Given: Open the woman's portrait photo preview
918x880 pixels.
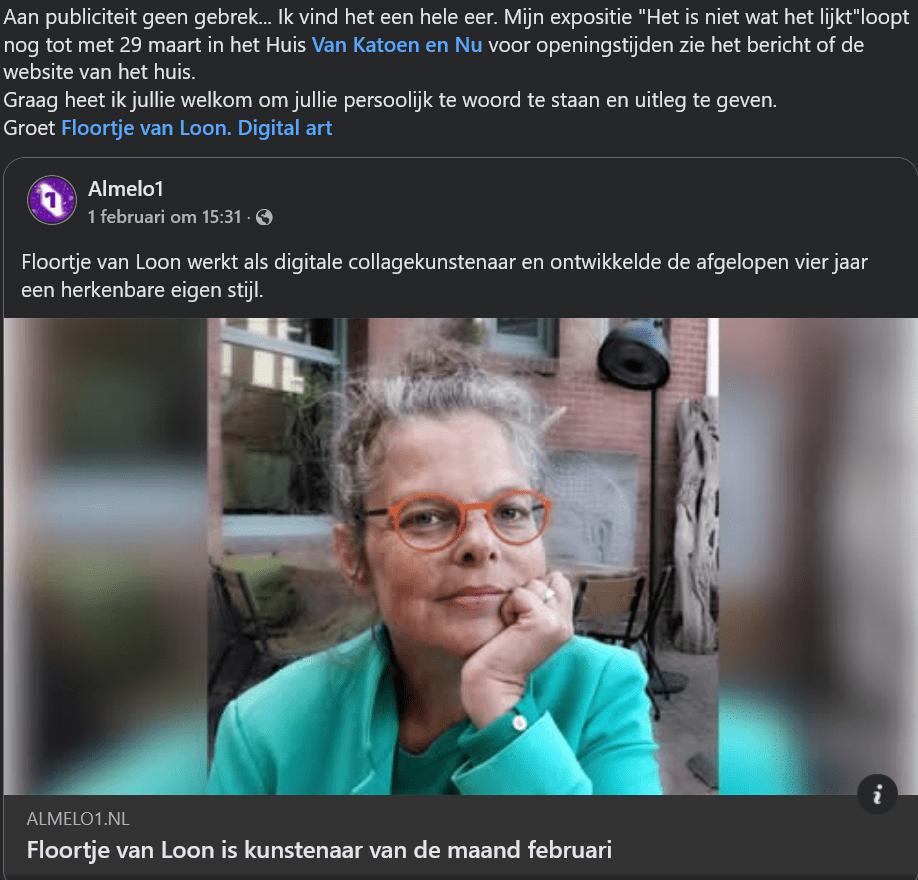Looking at the screenshot, I should [463, 556].
